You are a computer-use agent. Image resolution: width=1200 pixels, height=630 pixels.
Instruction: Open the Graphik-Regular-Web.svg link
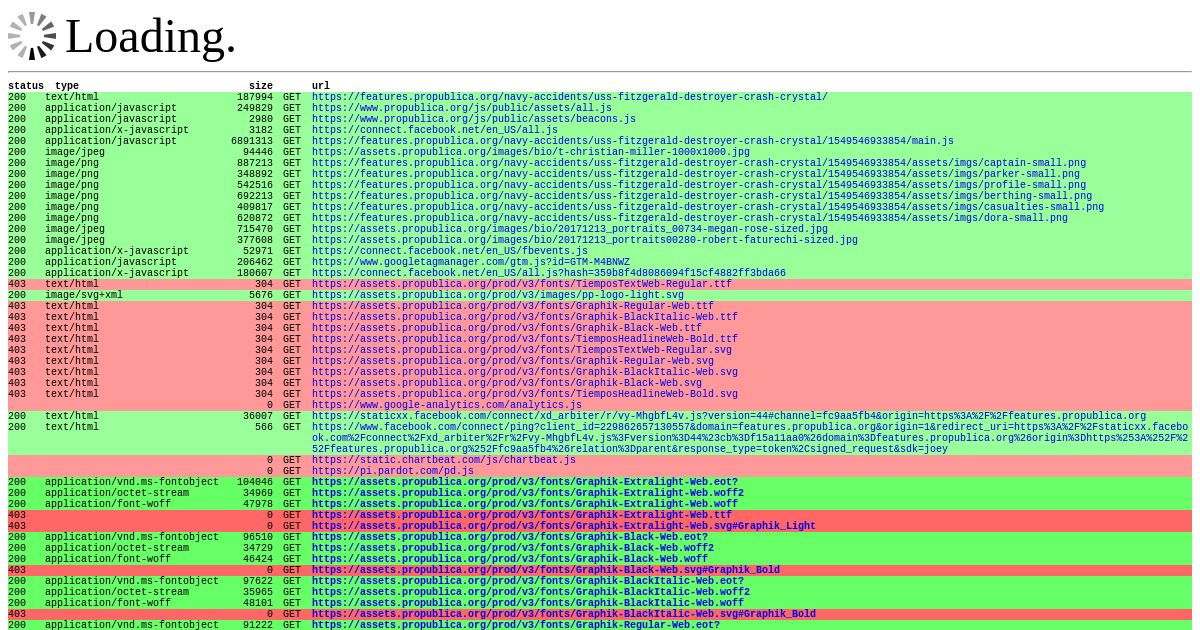click(x=513, y=361)
